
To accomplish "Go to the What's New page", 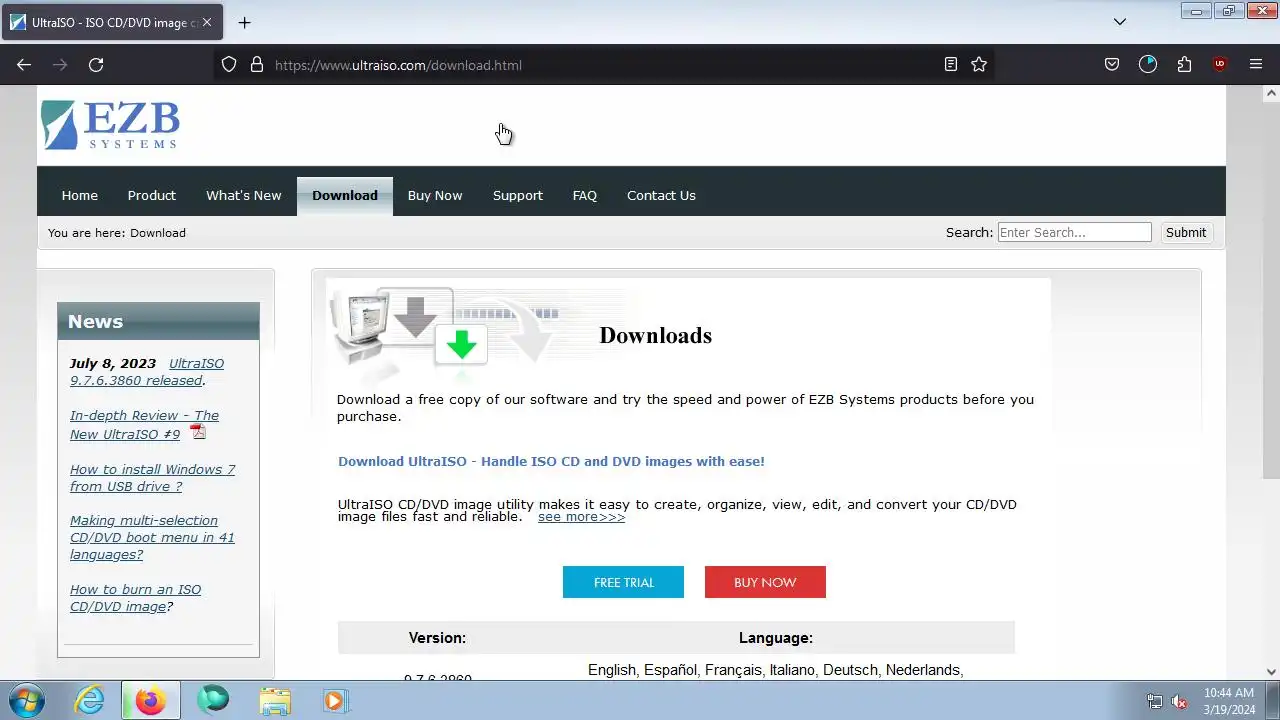I will click(243, 195).
